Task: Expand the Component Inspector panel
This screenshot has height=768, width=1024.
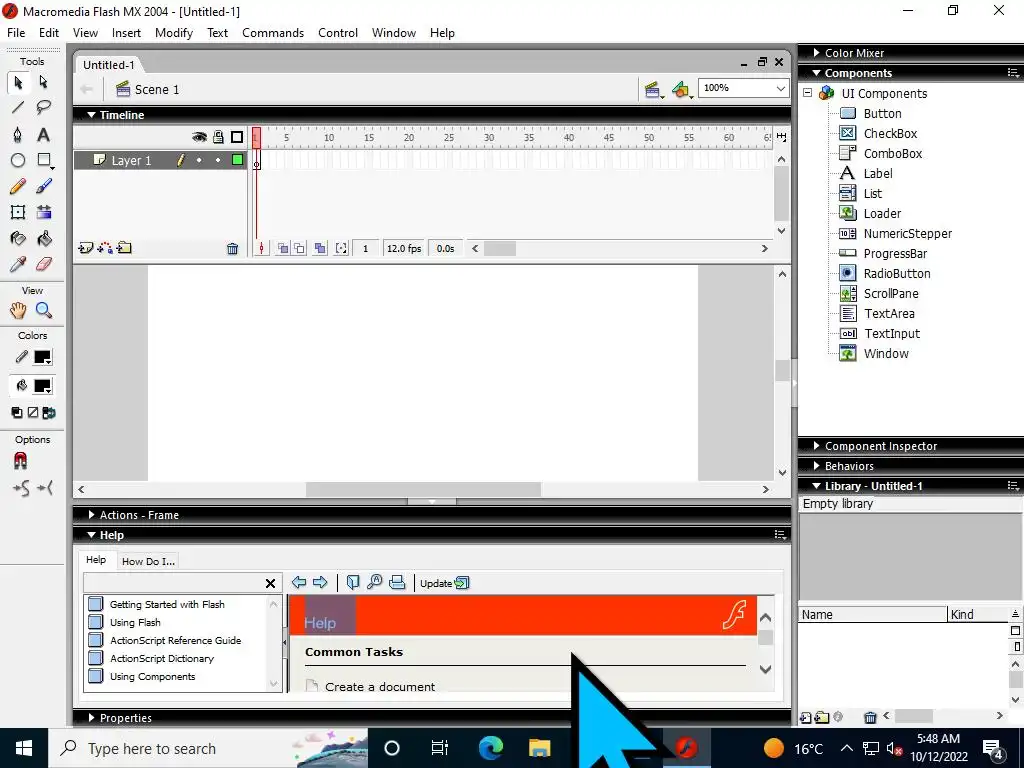Action: coord(816,445)
